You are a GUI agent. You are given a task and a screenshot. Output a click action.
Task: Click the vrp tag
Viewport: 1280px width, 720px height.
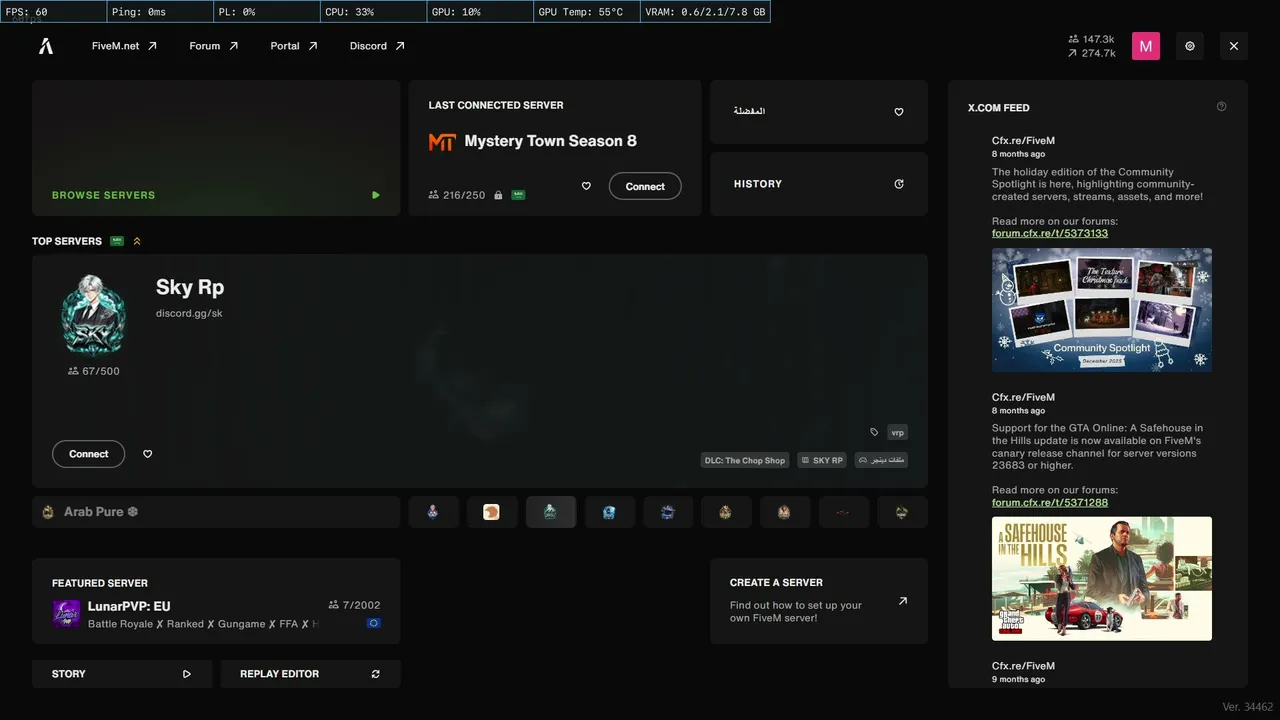tap(898, 432)
